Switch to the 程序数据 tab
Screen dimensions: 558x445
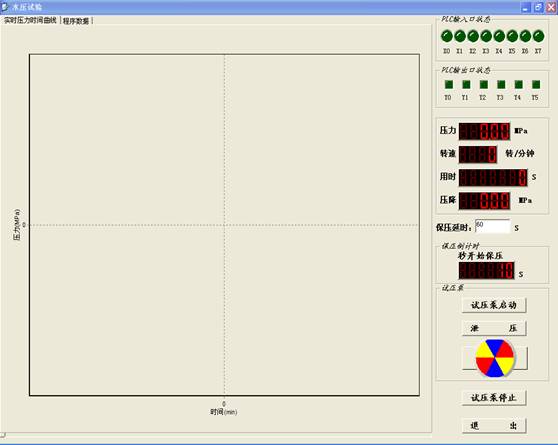76,21
